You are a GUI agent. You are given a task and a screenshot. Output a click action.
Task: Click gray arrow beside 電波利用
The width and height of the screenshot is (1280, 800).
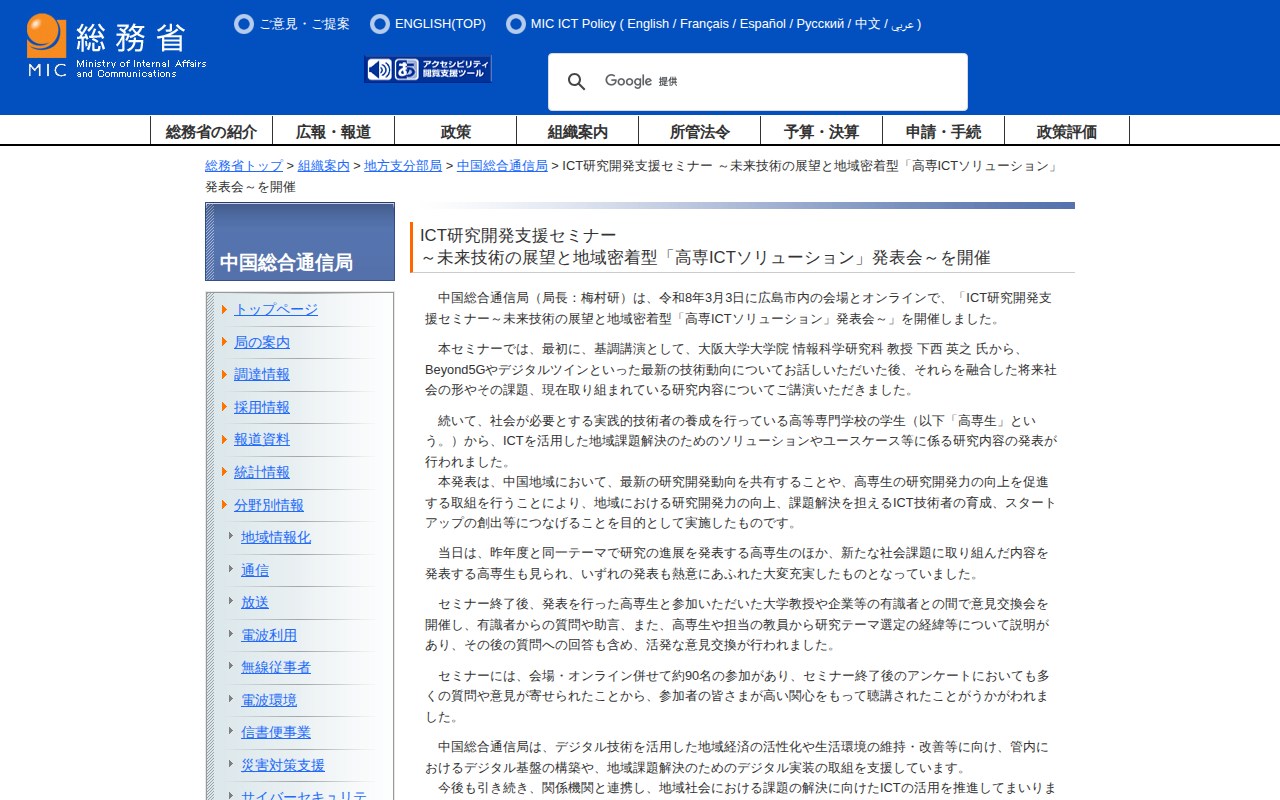[231, 634]
